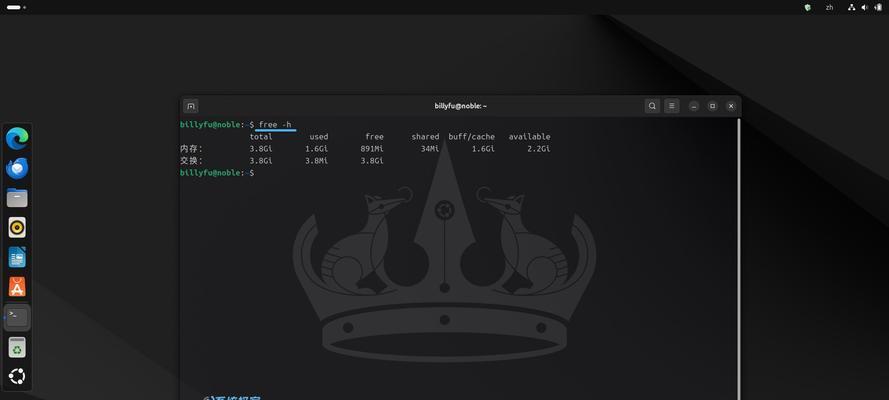Click the network icon in system tray
The width and height of the screenshot is (889, 400).
(x=851, y=7)
